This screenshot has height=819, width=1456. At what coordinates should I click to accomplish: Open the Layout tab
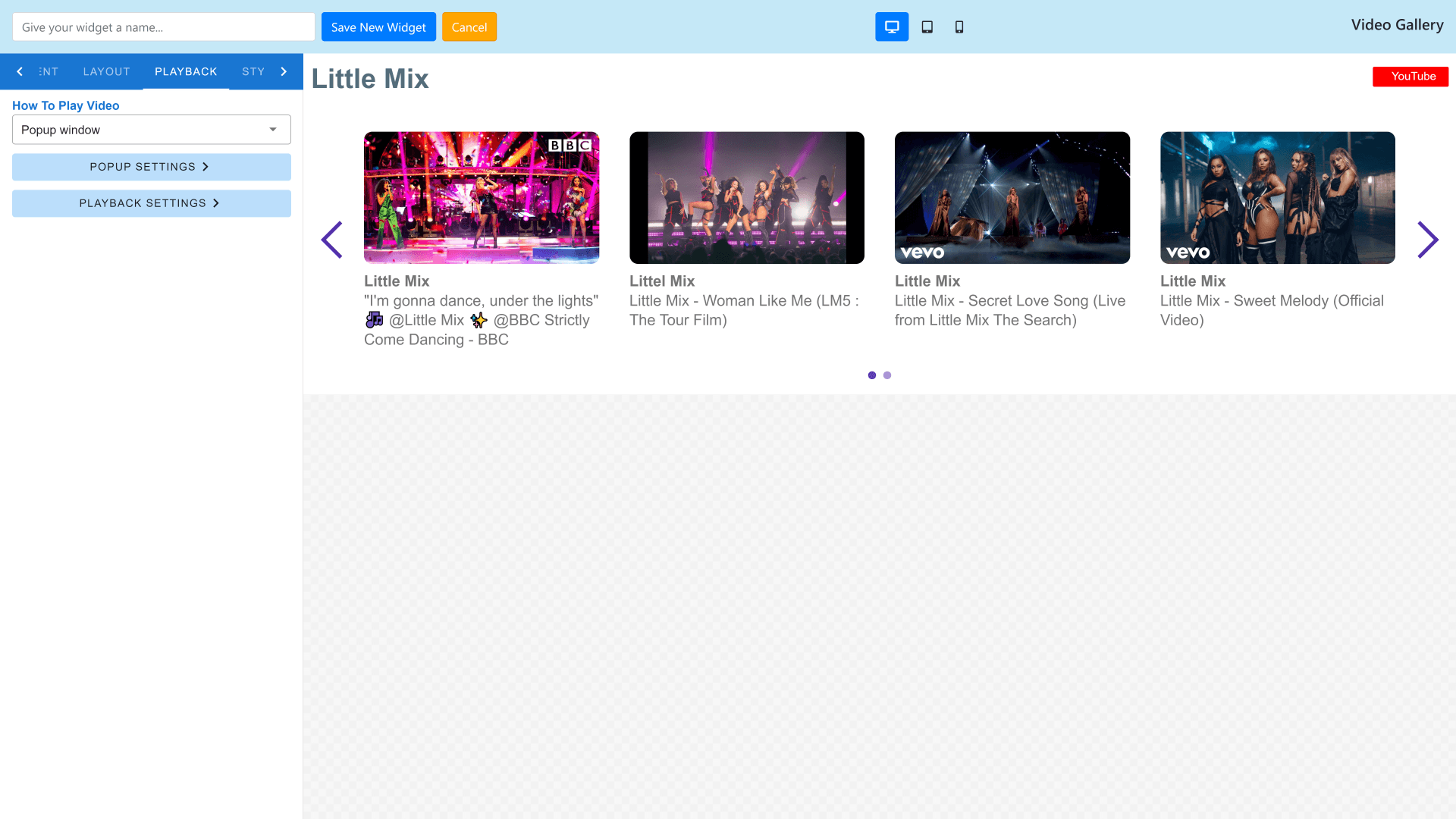107,71
